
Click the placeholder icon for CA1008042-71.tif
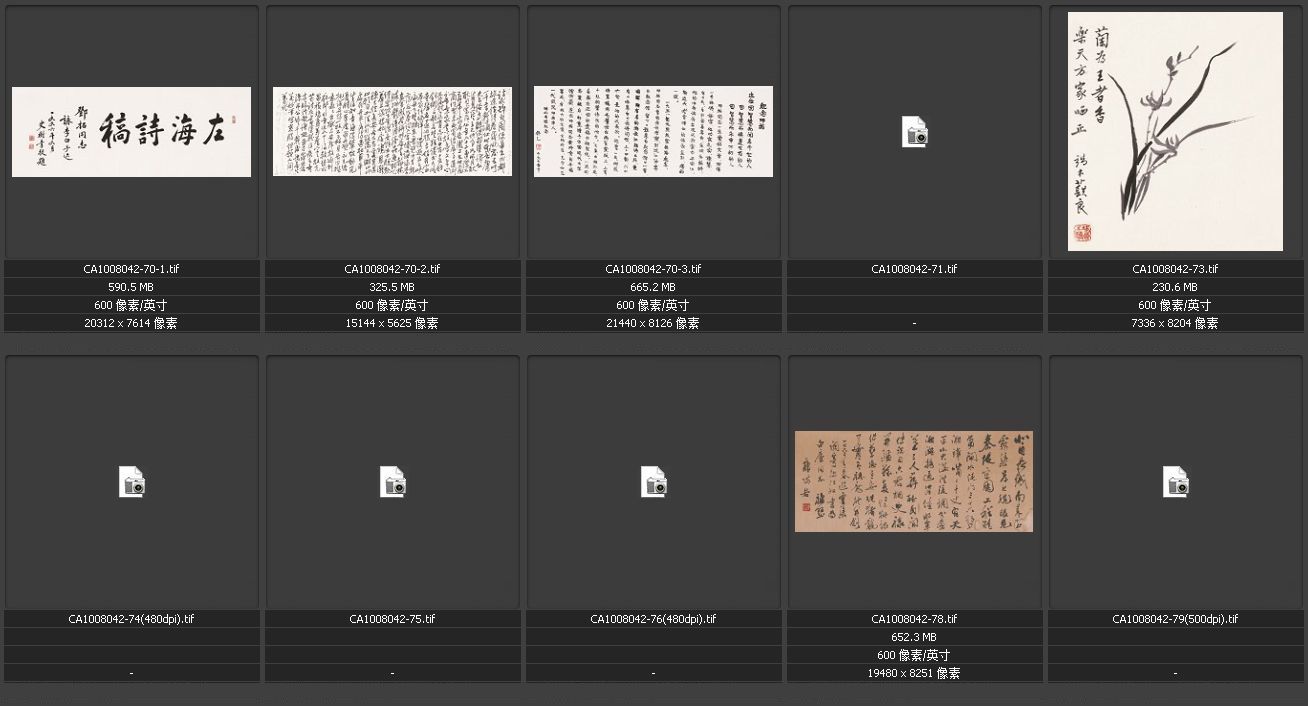pyautogui.click(x=914, y=132)
